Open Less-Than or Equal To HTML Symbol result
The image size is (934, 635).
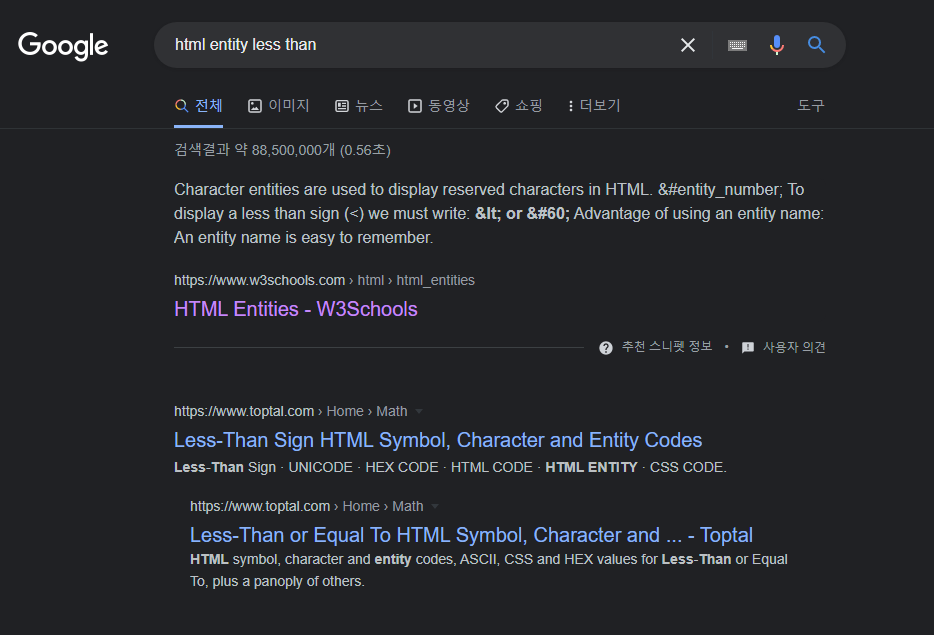(471, 535)
